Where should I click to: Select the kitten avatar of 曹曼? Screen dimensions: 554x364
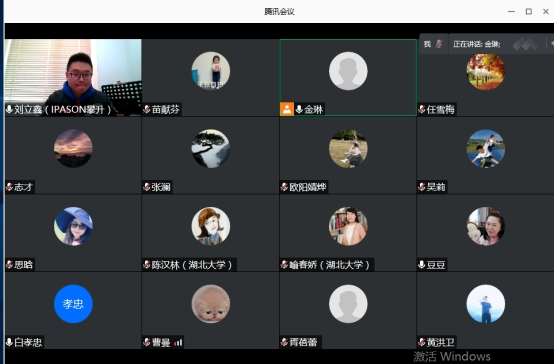pyautogui.click(x=211, y=304)
